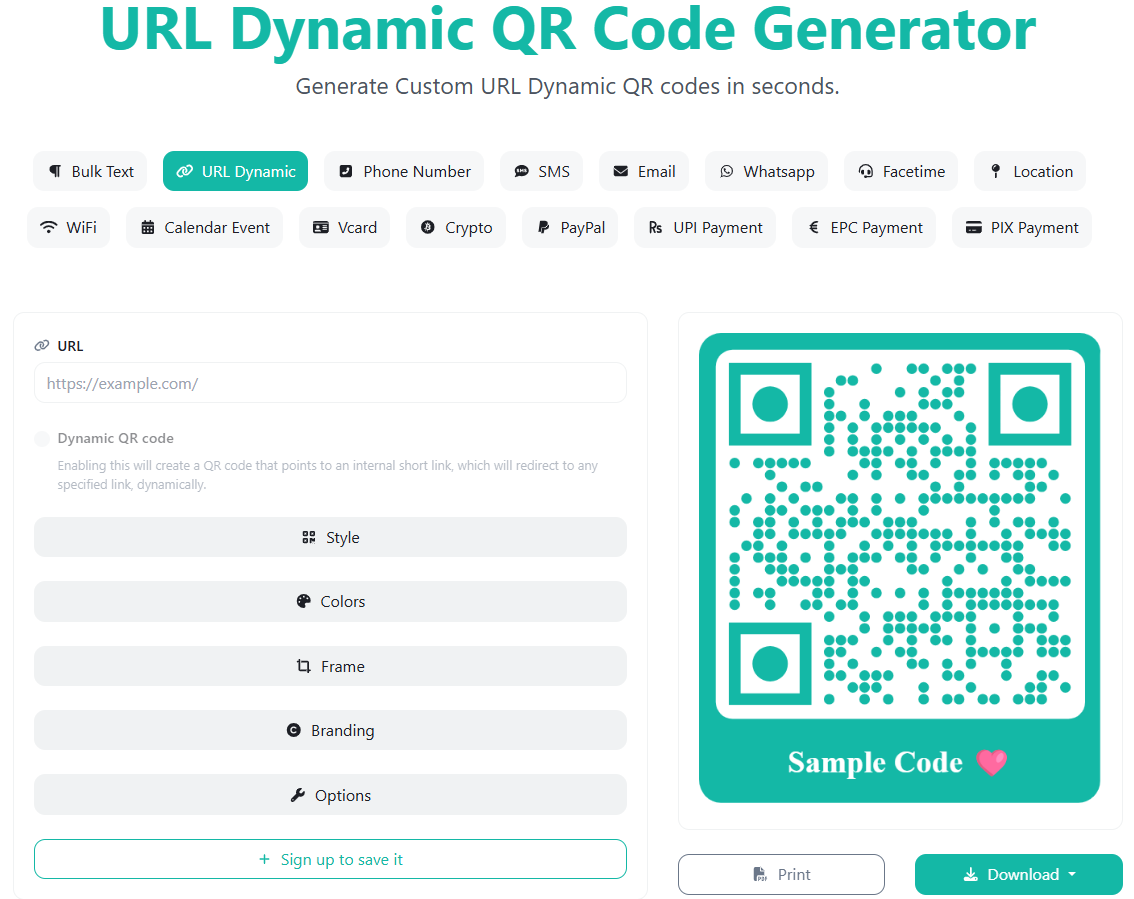This screenshot has height=899, width=1134.
Task: Expand the Colors section
Action: tap(330, 602)
